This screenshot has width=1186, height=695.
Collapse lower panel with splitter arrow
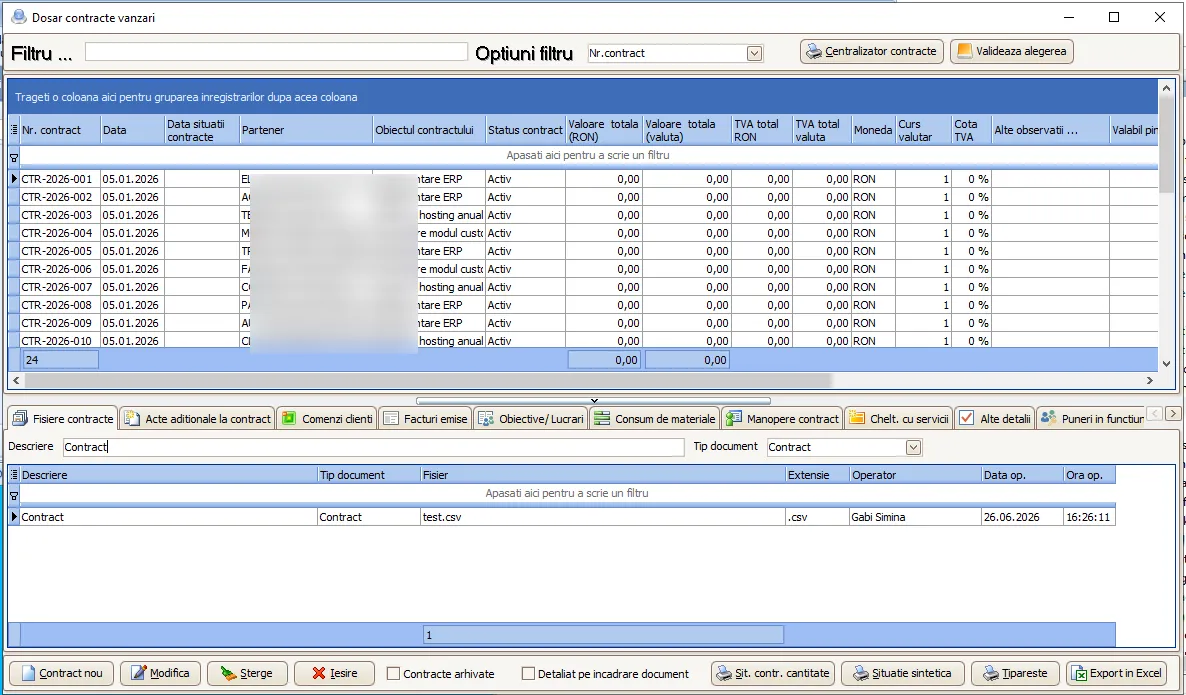(594, 401)
